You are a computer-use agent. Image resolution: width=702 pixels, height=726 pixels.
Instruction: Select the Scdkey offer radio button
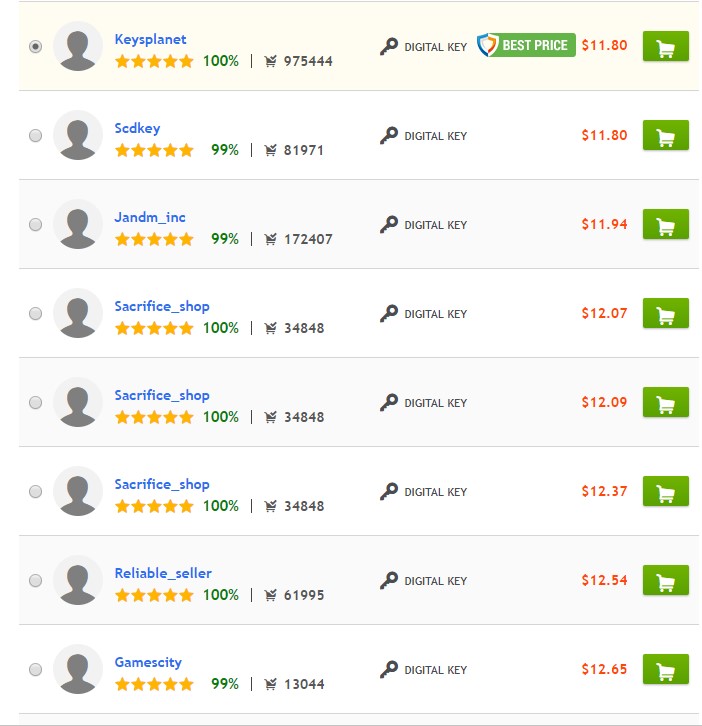[x=36, y=136]
